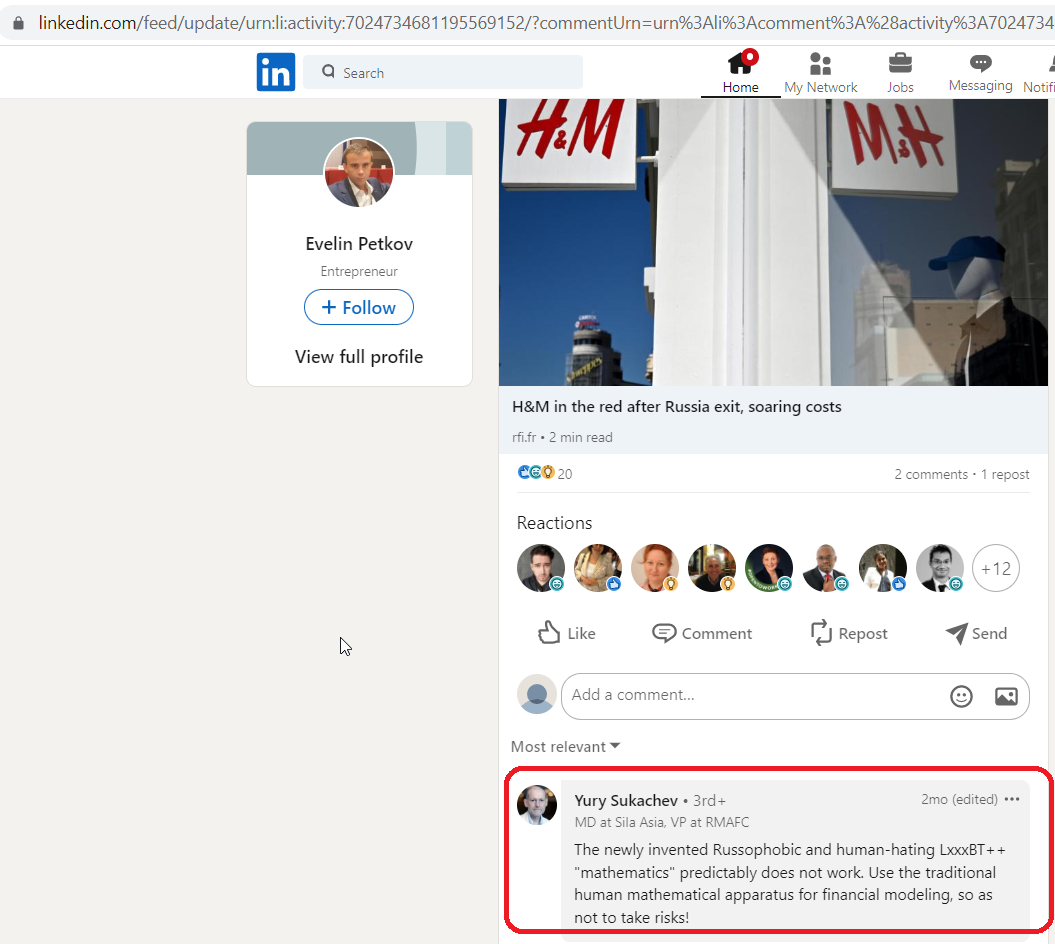Viewport: 1055px width, 944px height.
Task: Open Yury Sukachev's comment avatar
Action: 536,805
